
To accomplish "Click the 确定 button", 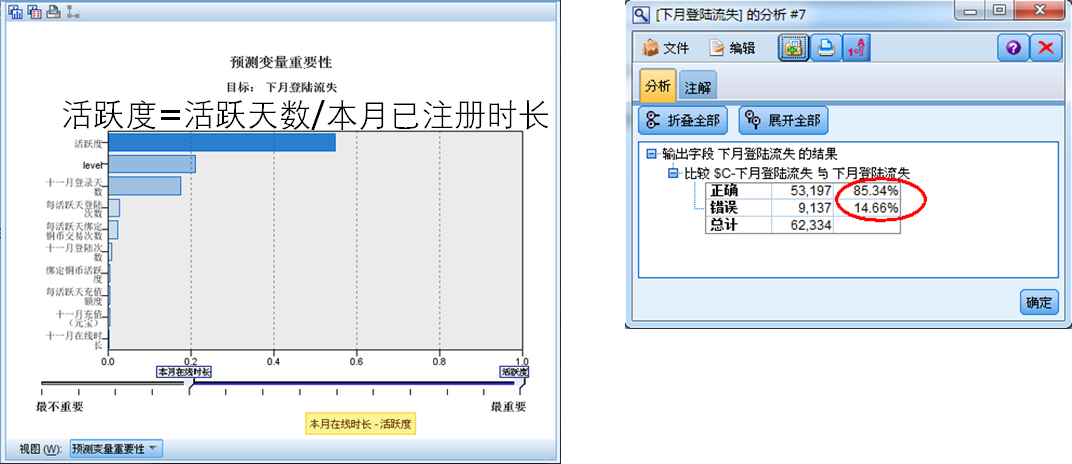I will tap(1039, 303).
